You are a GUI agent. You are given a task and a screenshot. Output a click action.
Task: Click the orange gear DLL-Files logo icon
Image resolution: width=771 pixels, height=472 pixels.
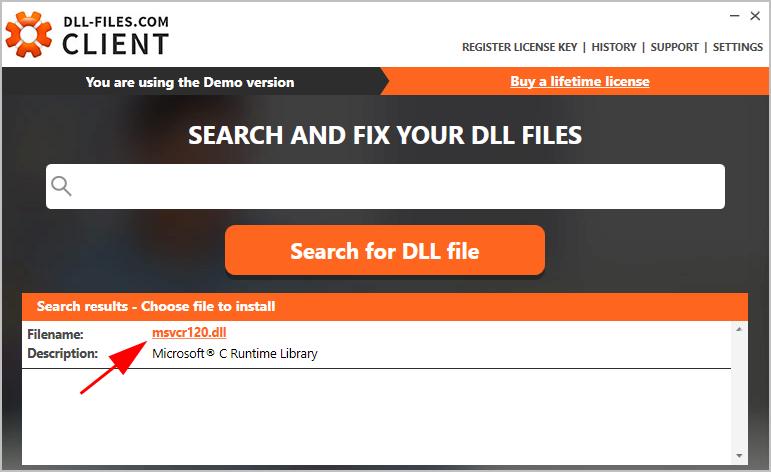point(29,34)
